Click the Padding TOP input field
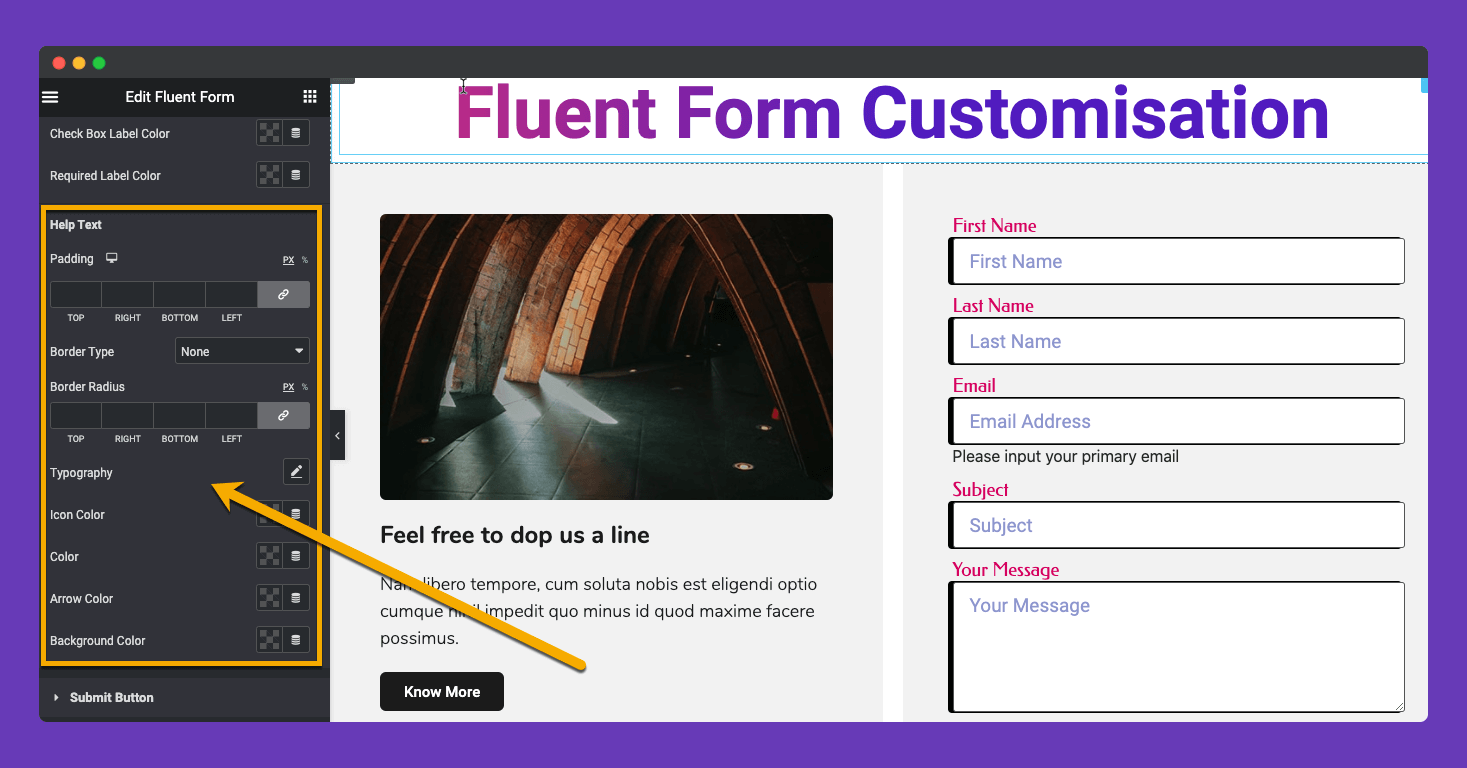Screen dimensions: 1467x768 point(76,295)
